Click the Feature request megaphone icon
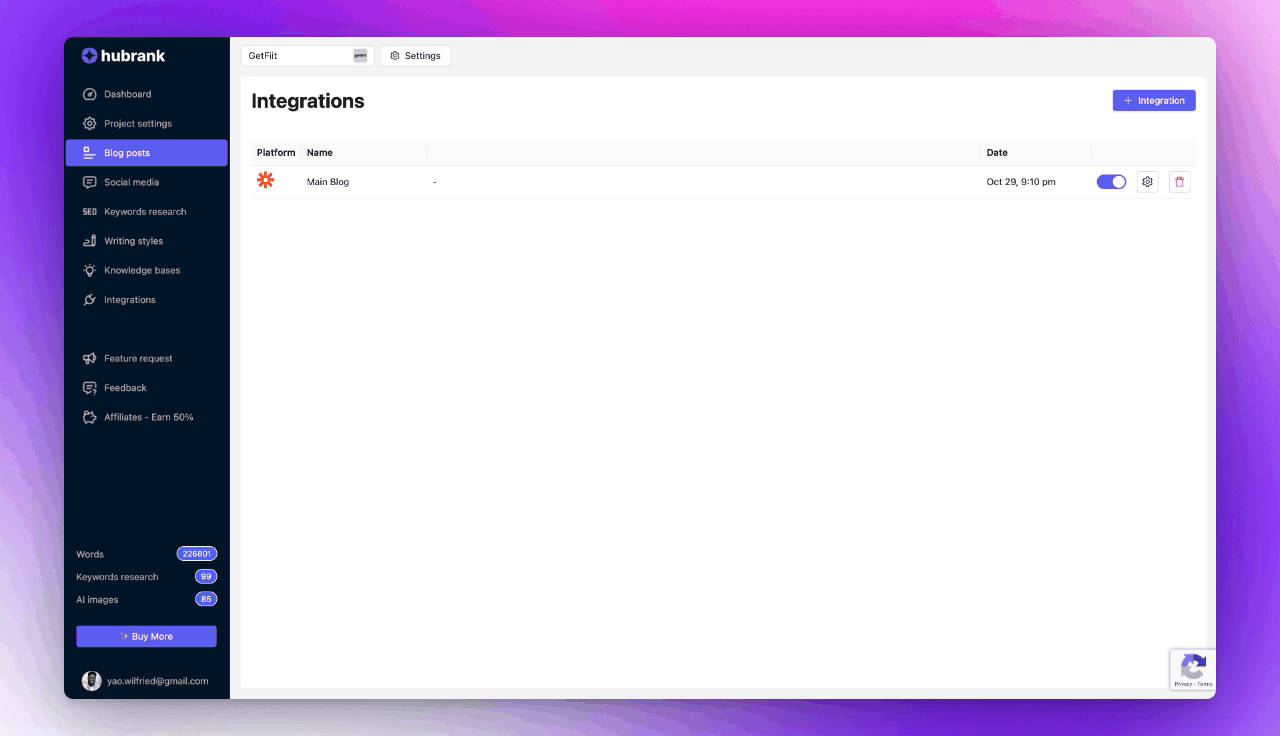Image resolution: width=1280 pixels, height=736 pixels. tap(89, 359)
